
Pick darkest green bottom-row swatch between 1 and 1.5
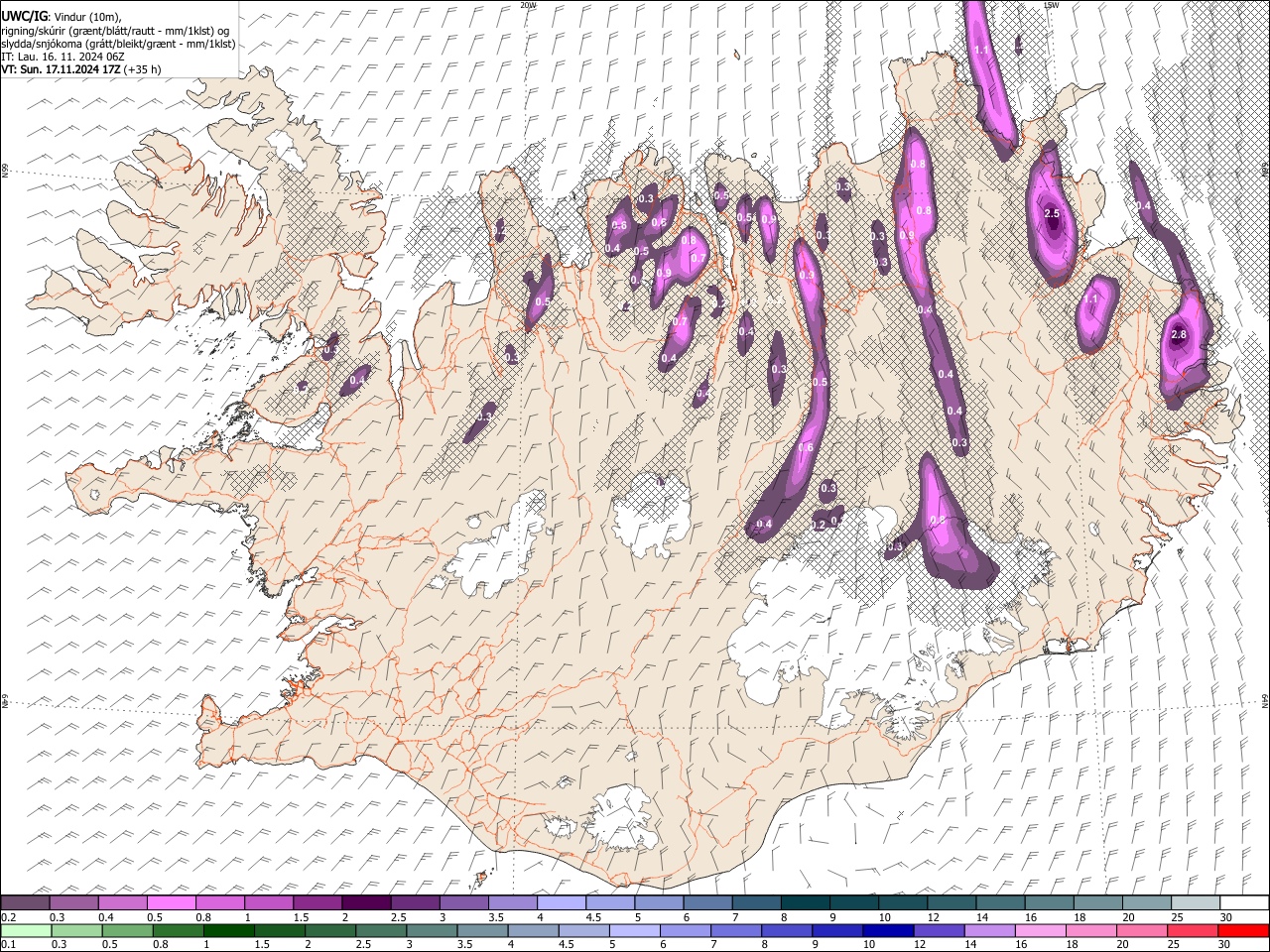tap(230, 930)
